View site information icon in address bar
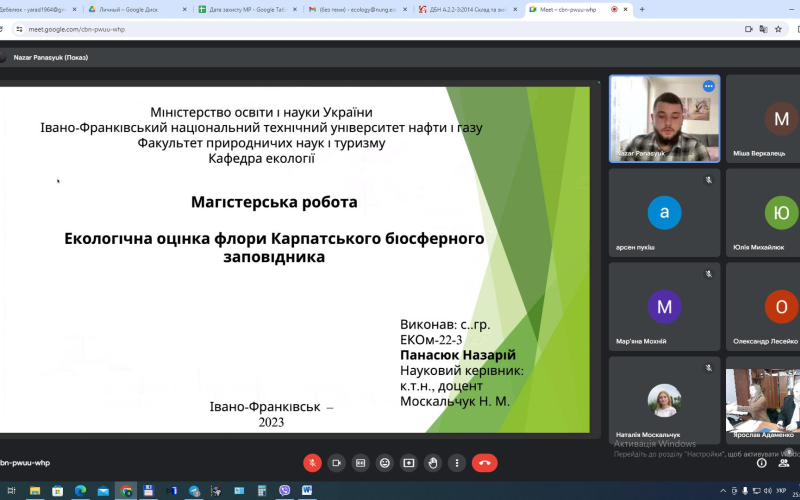The width and height of the screenshot is (800, 500). (x=19, y=29)
